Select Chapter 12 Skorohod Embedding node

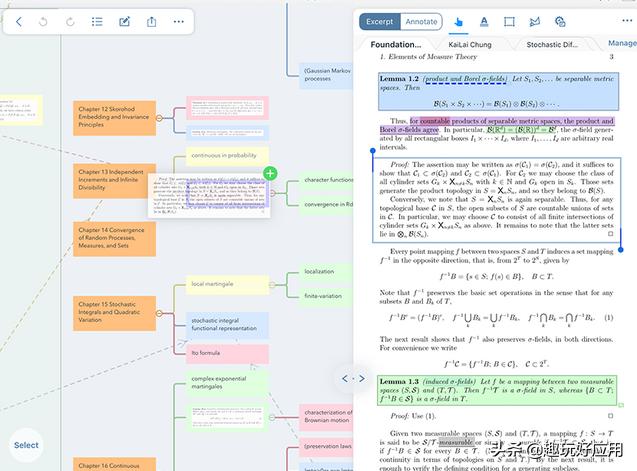[115, 118]
